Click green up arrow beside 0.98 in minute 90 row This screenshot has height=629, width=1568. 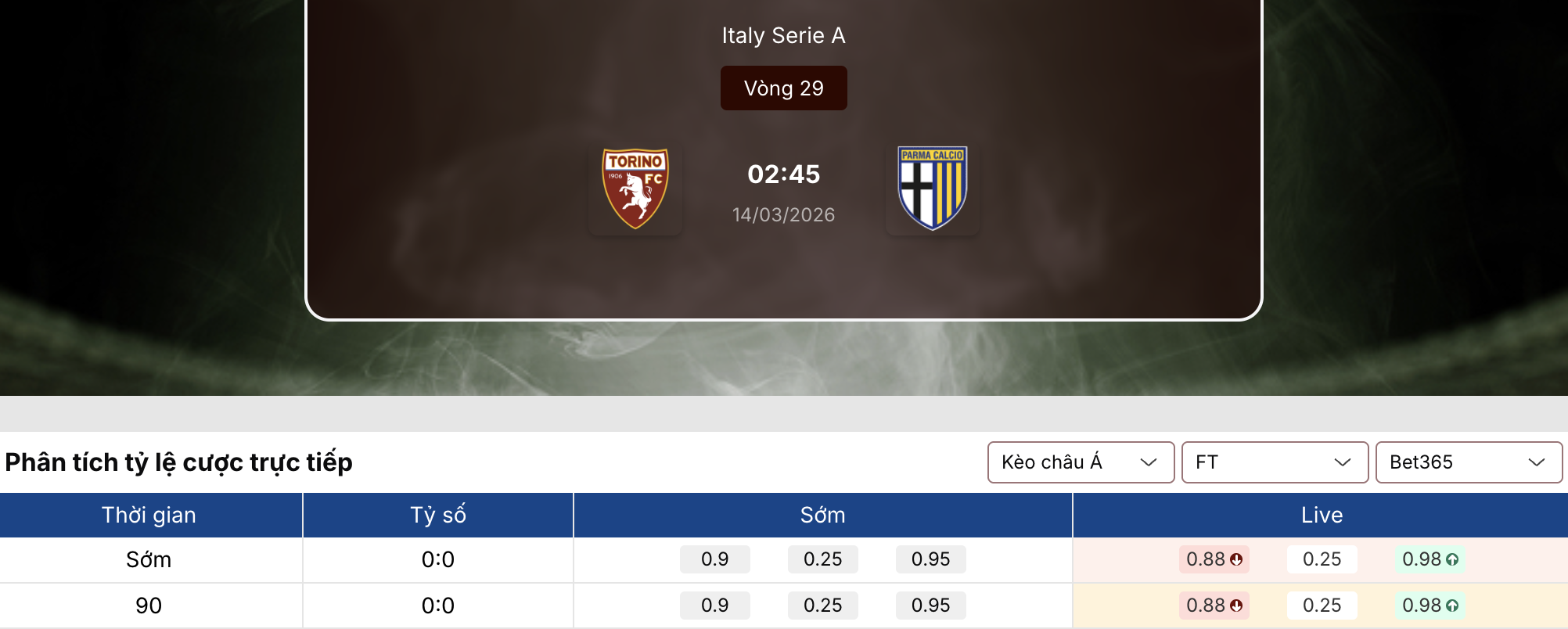[1452, 606]
